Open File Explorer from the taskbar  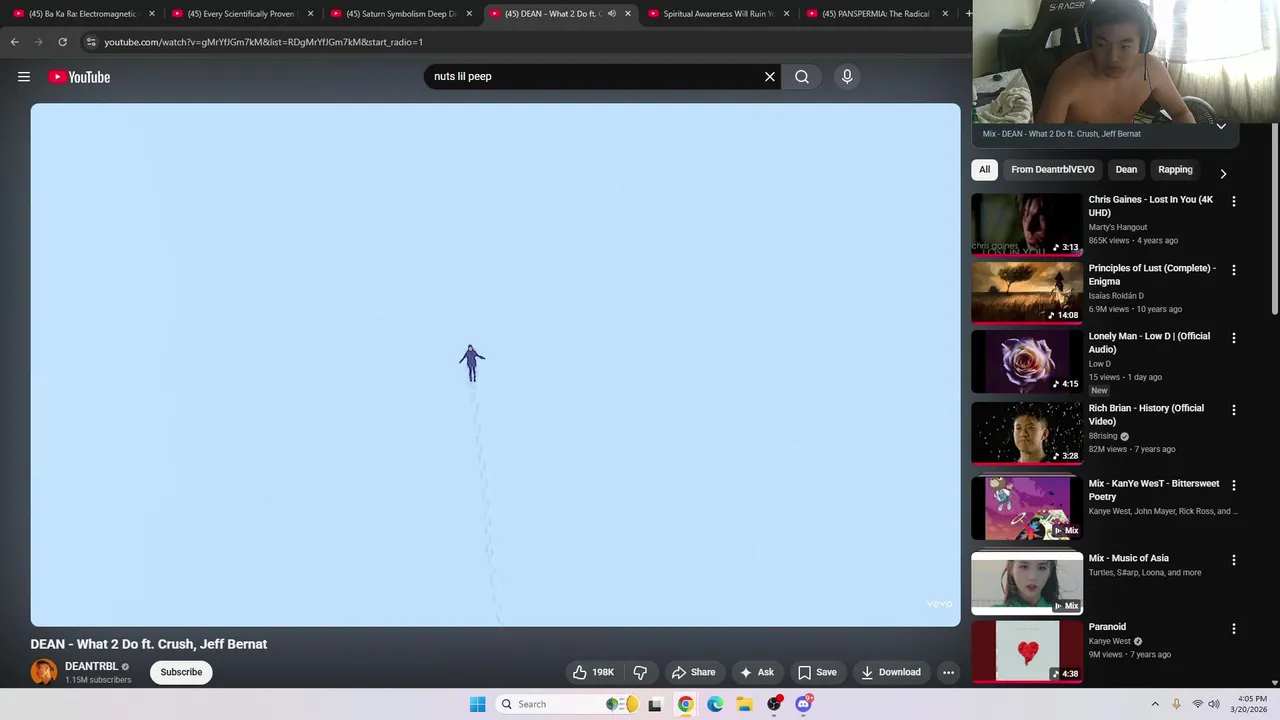(744, 704)
